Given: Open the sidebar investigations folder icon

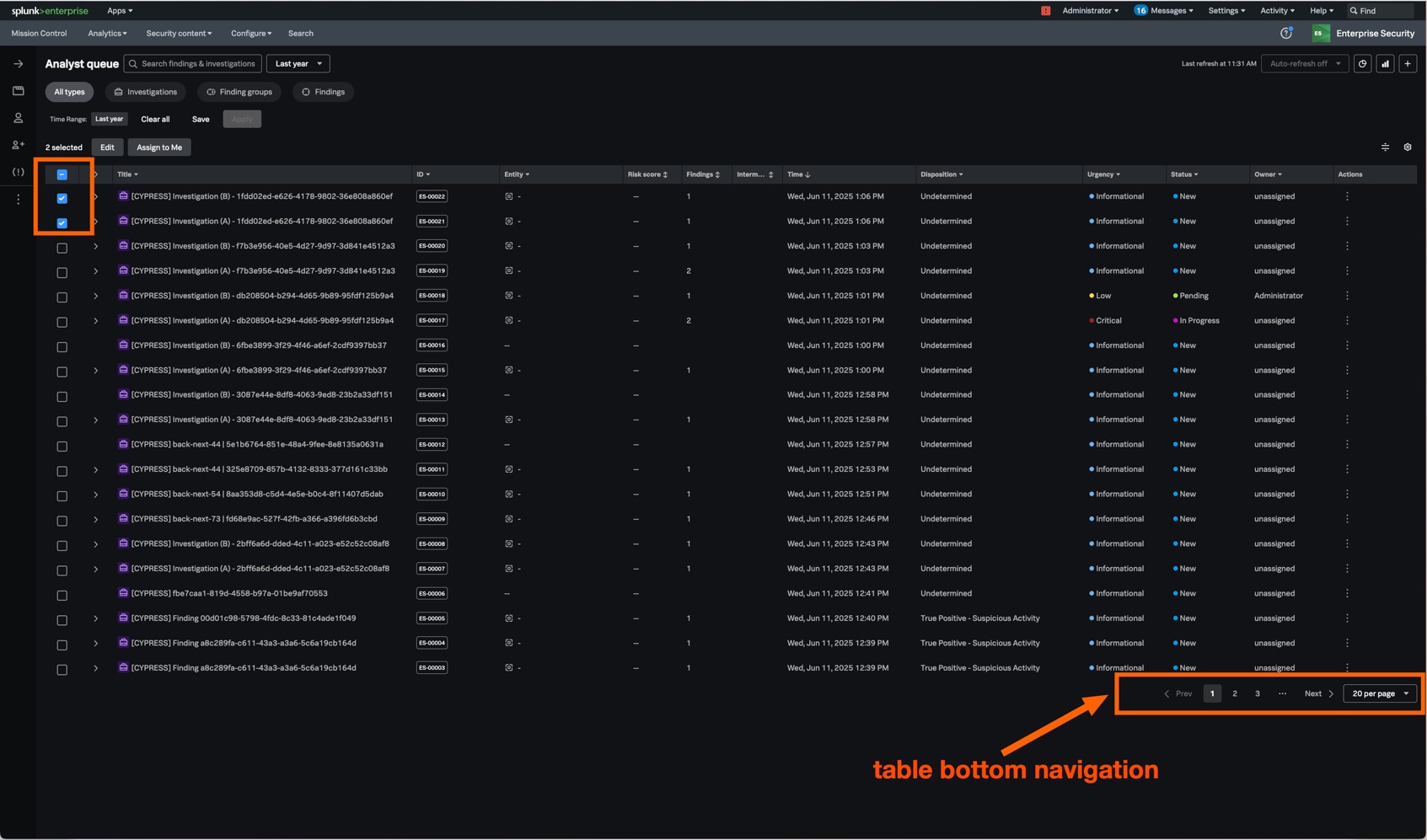Looking at the screenshot, I should 18,90.
